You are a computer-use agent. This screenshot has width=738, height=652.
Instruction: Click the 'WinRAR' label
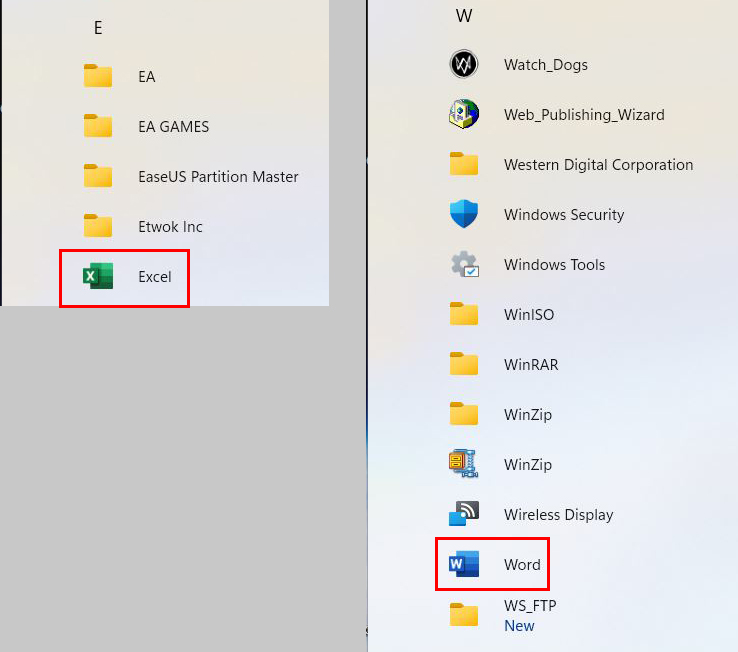pos(531,365)
